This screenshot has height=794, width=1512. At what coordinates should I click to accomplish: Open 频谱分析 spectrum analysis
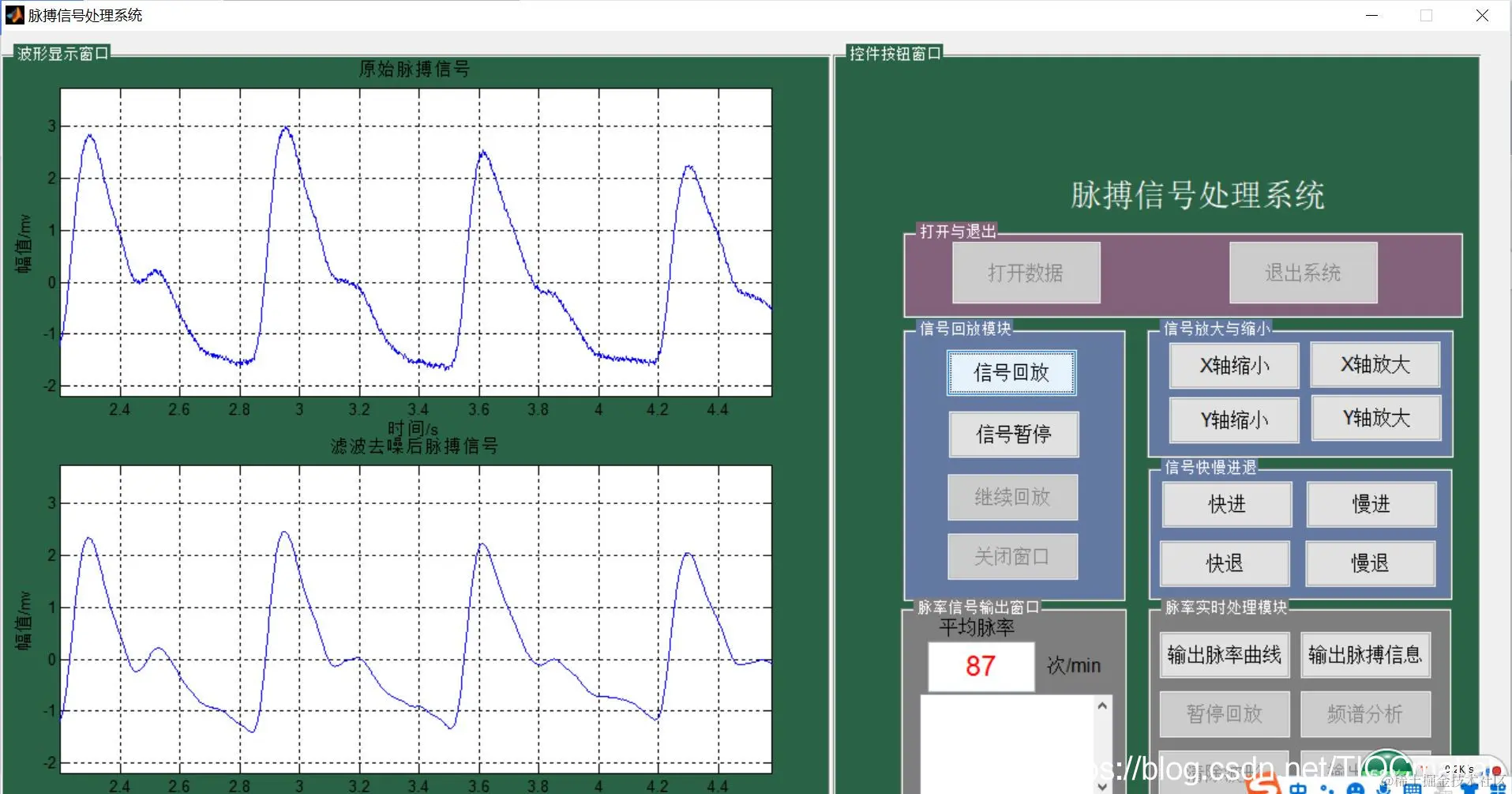click(1365, 714)
